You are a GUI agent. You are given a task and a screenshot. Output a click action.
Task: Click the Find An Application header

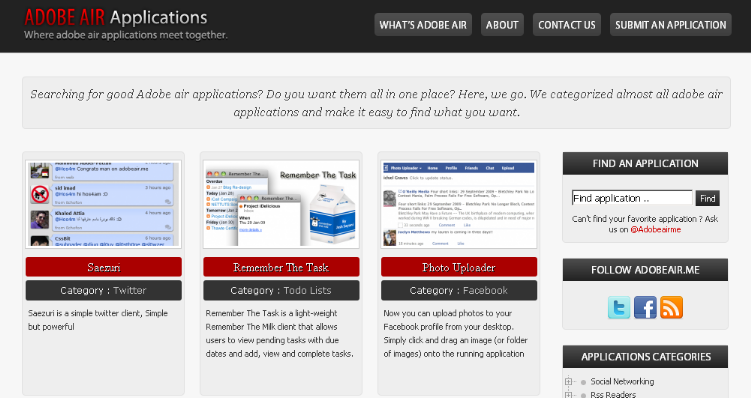pos(645,163)
